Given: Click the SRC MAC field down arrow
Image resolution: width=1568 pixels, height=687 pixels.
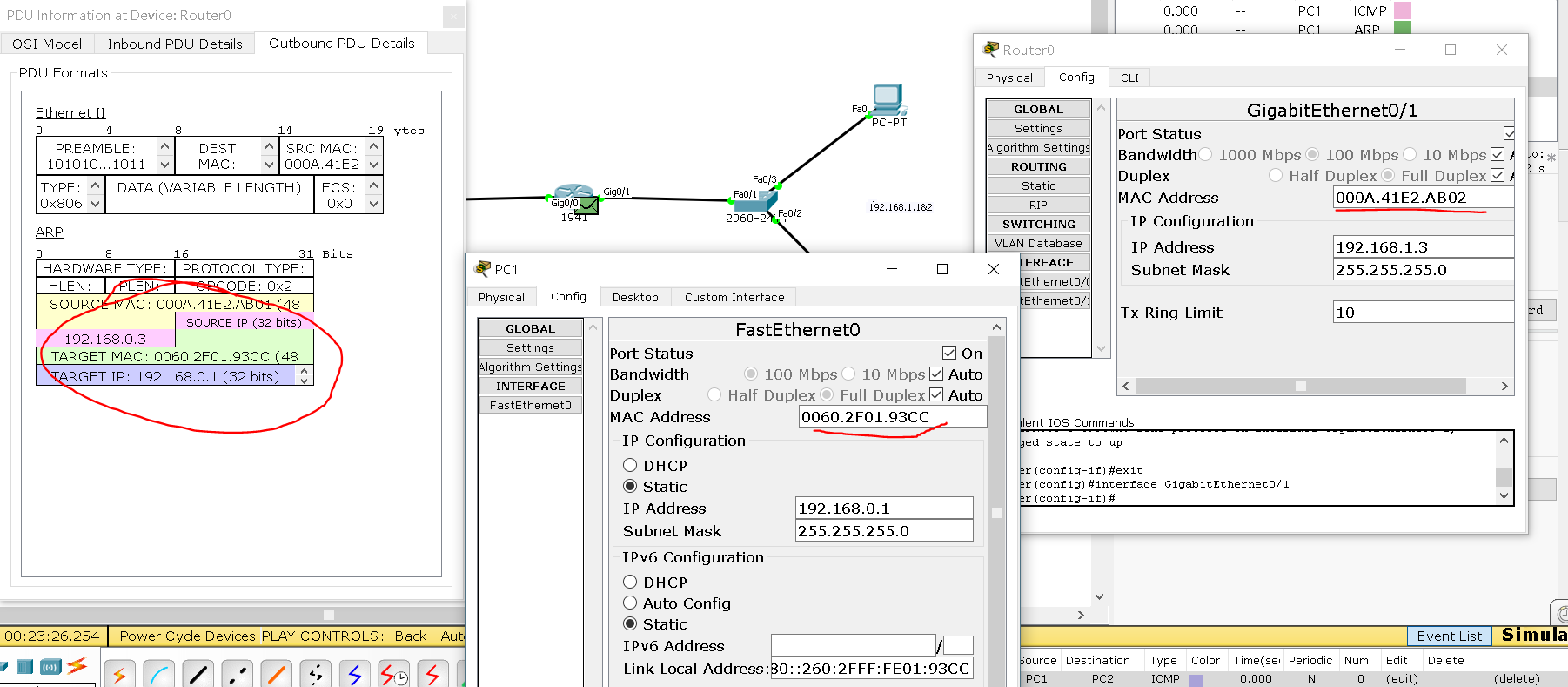Looking at the screenshot, I should 373,165.
